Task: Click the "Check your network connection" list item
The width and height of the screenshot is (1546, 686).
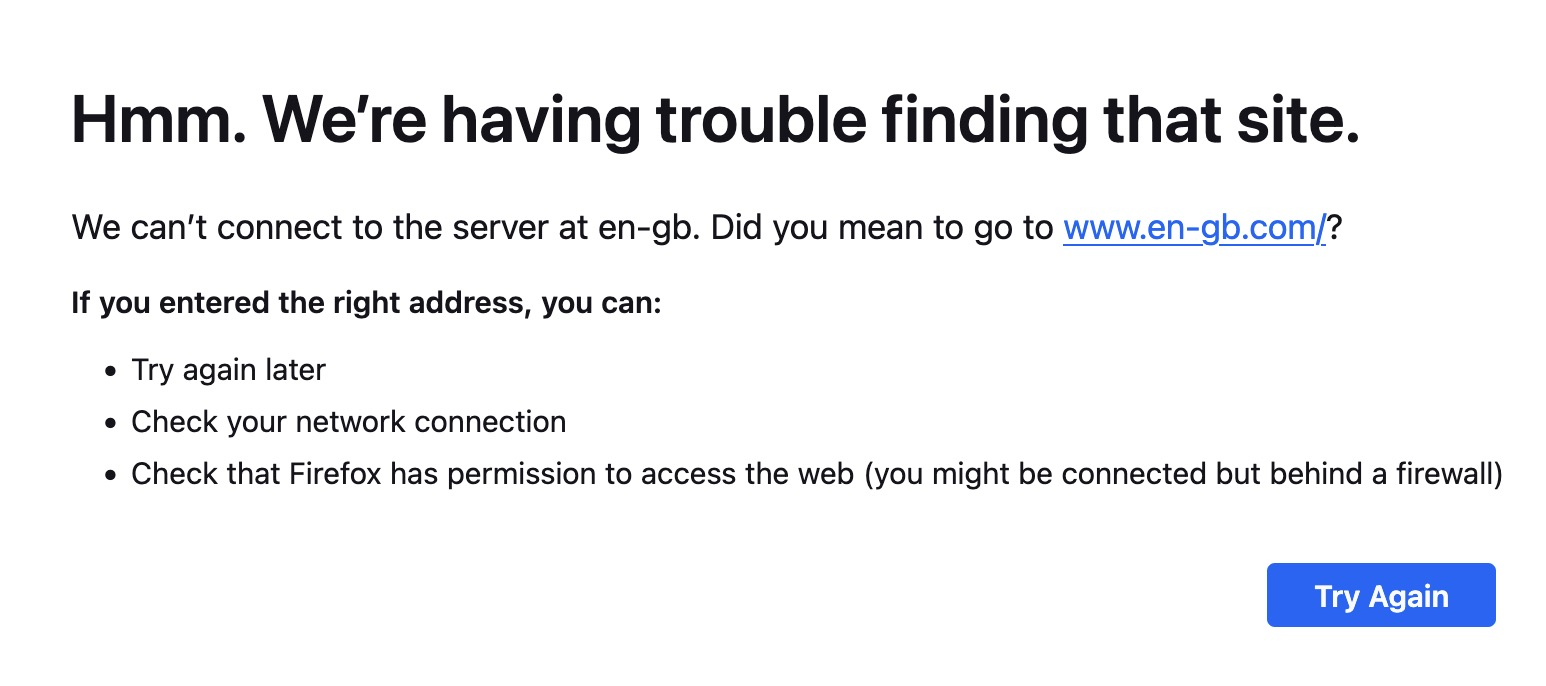Action: point(348,422)
